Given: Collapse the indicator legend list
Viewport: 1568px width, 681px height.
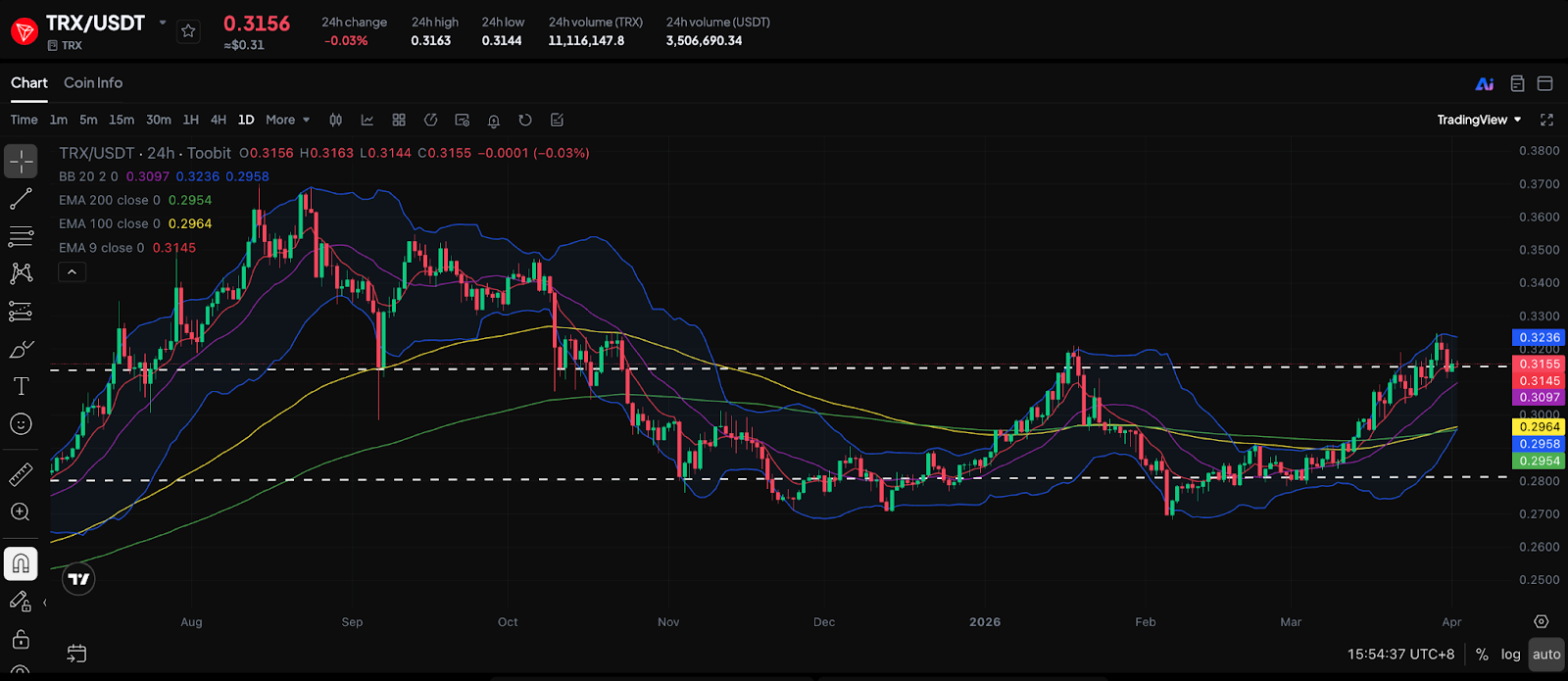Looking at the screenshot, I should 72,272.
